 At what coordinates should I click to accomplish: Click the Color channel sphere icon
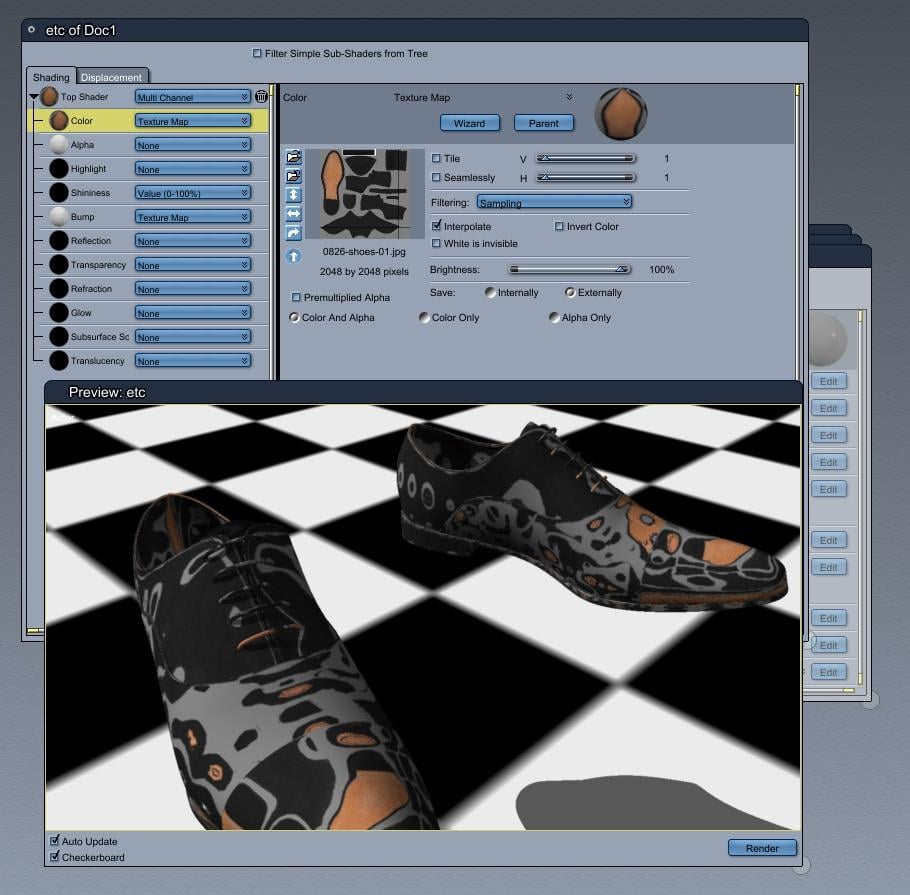[x=59, y=121]
